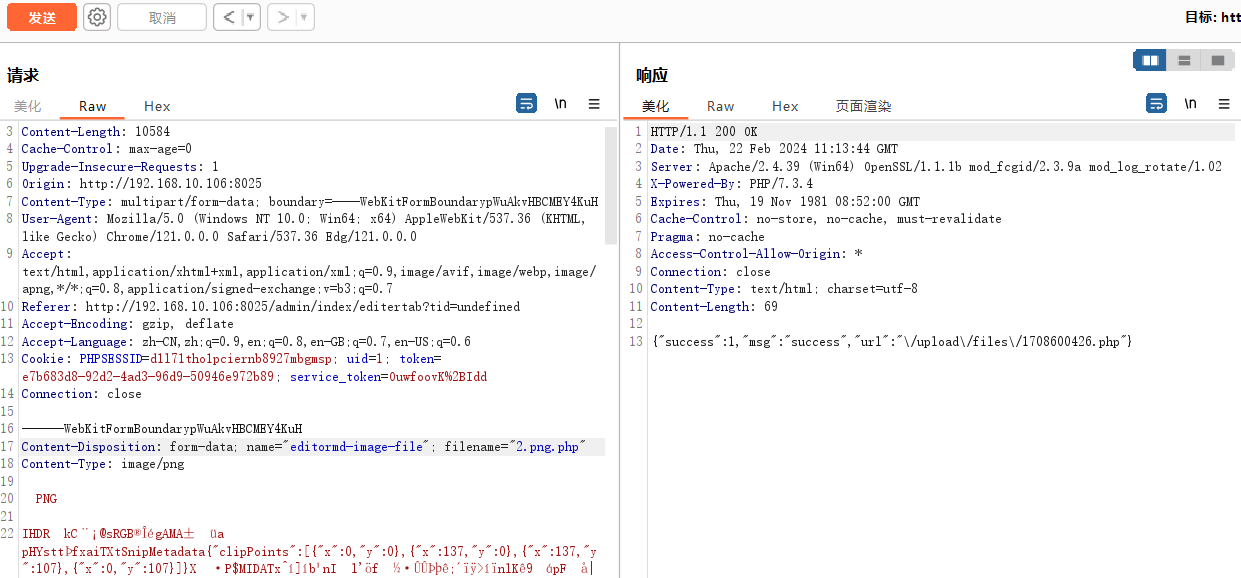Image resolution: width=1241 pixels, height=578 pixels.
Task: Select the Hex tab in the request panel
Action: 157,106
